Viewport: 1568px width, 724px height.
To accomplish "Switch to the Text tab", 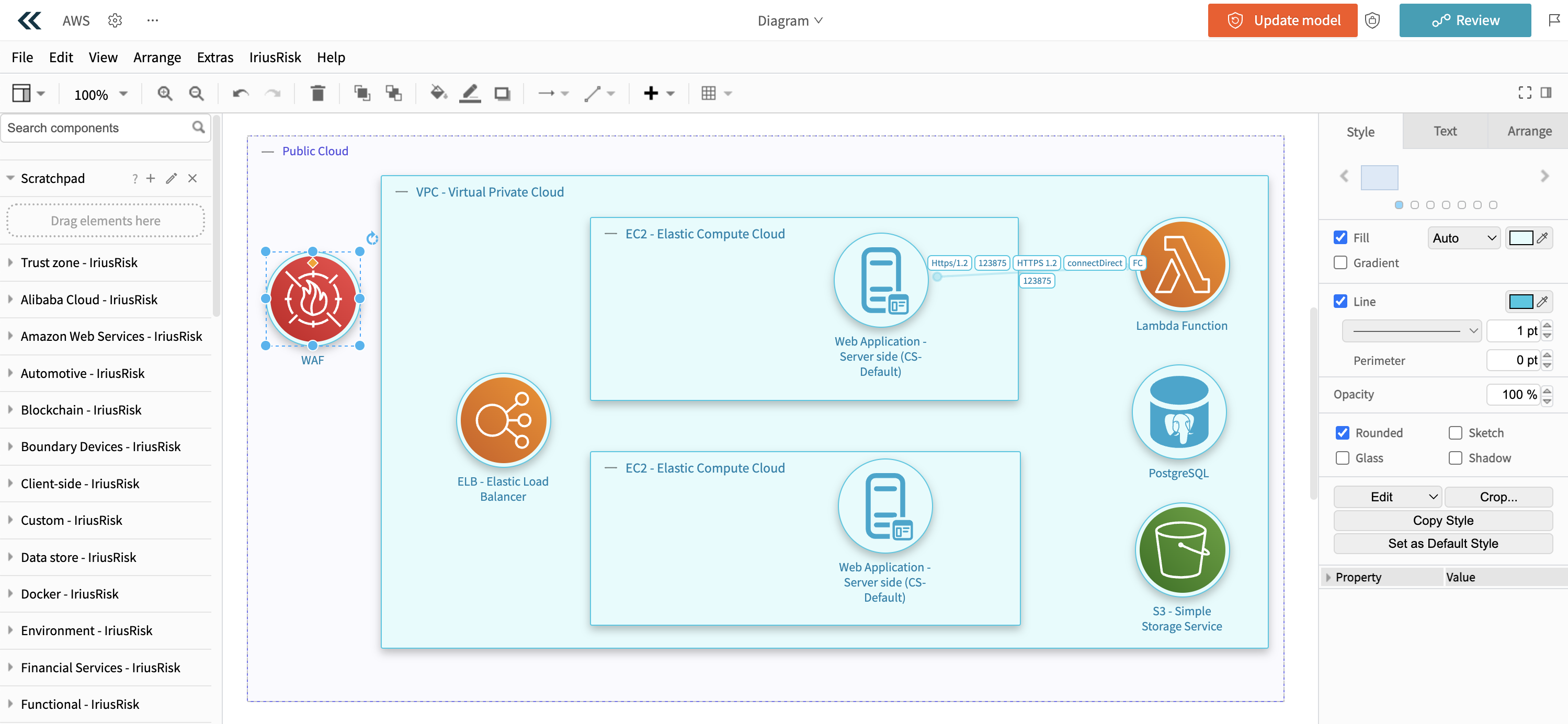I will click(x=1445, y=131).
